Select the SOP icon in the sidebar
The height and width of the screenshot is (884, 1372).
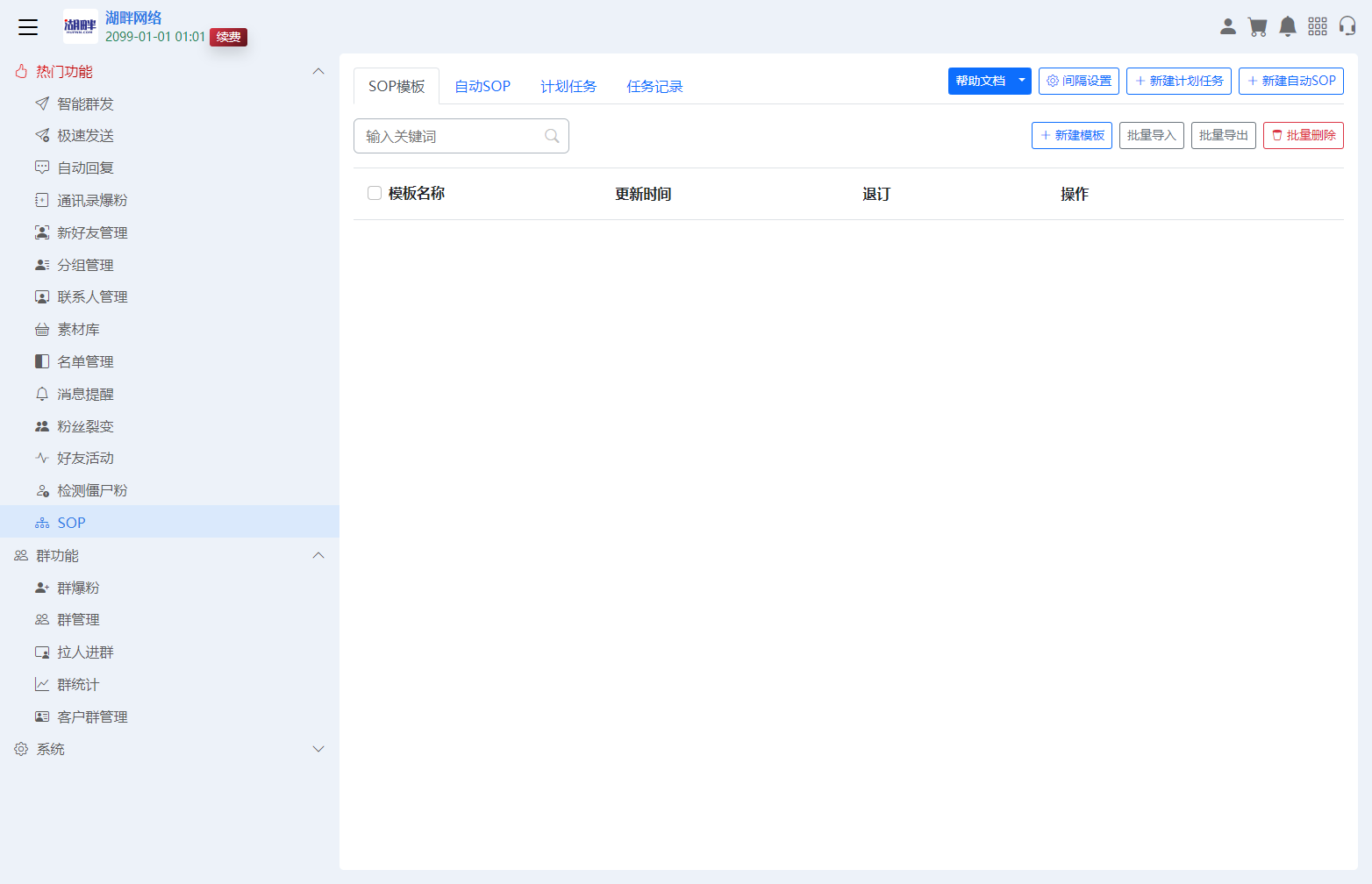coord(41,522)
